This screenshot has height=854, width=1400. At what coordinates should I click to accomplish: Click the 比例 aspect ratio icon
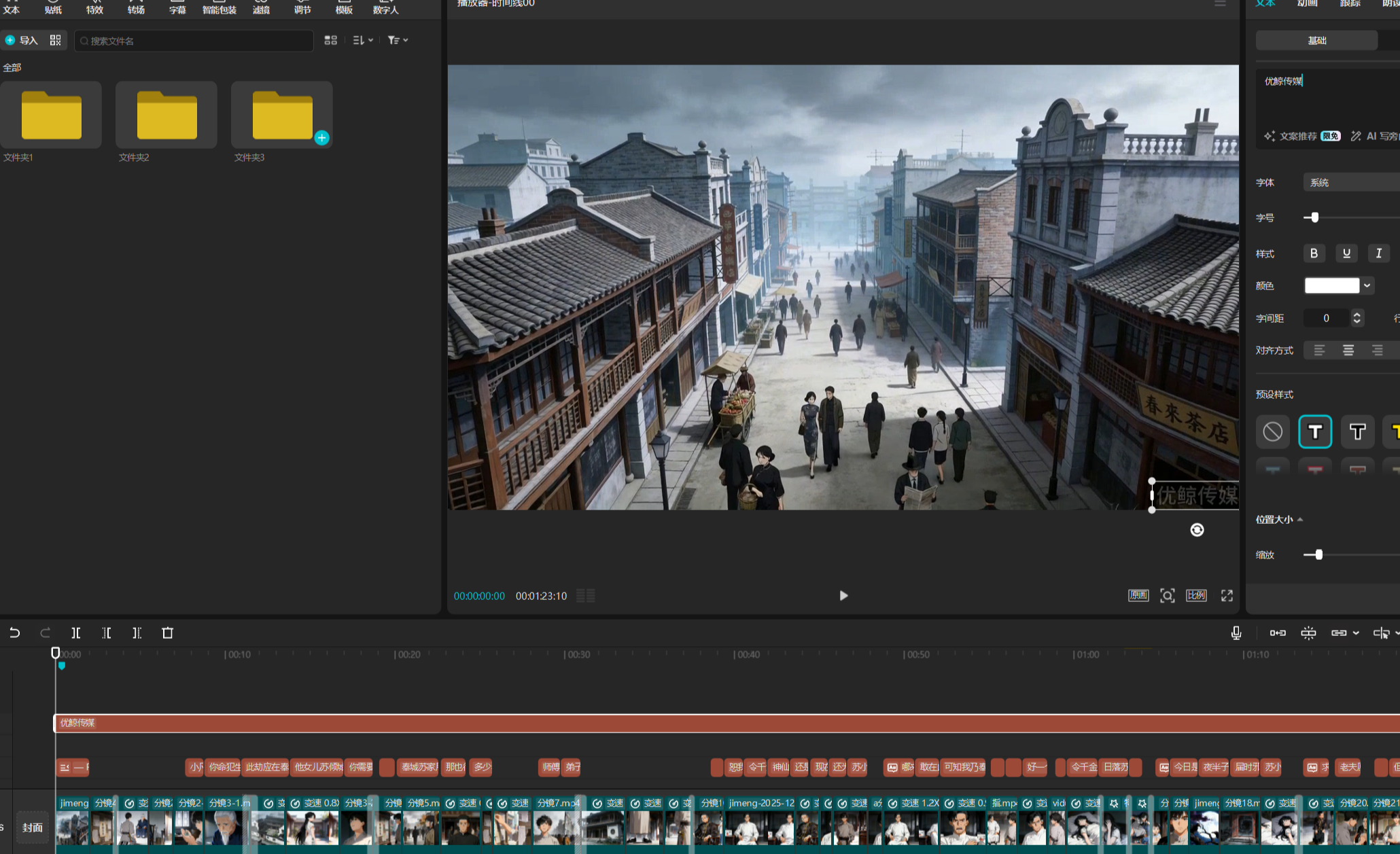[x=1196, y=596]
